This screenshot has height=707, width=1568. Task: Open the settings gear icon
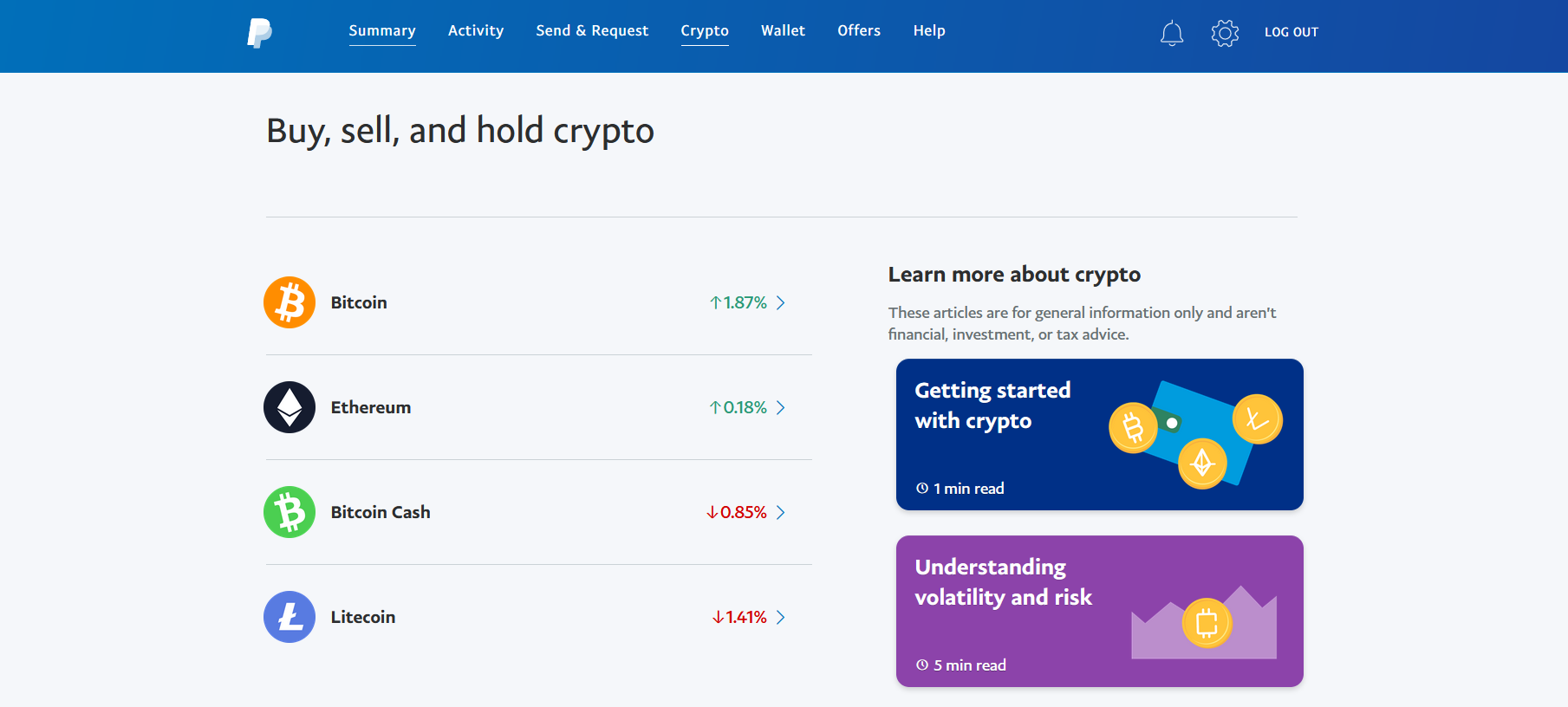click(1225, 33)
